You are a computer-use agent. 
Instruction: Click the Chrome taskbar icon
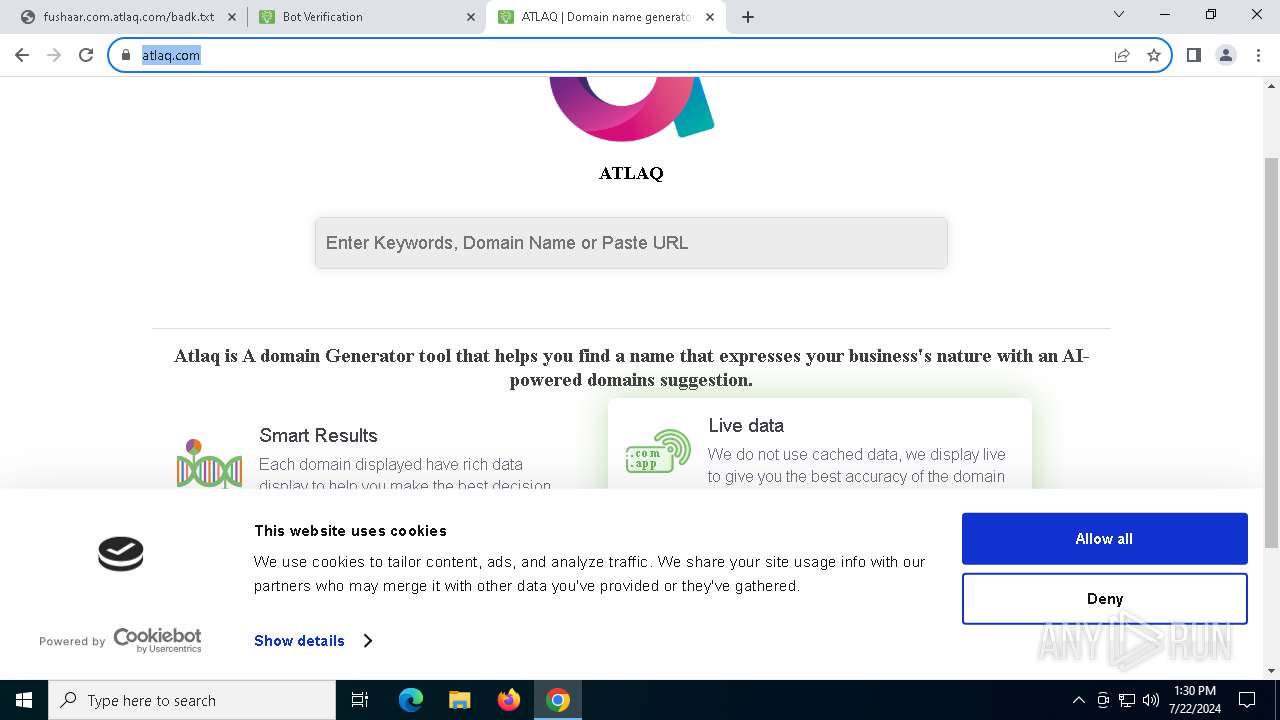point(558,700)
